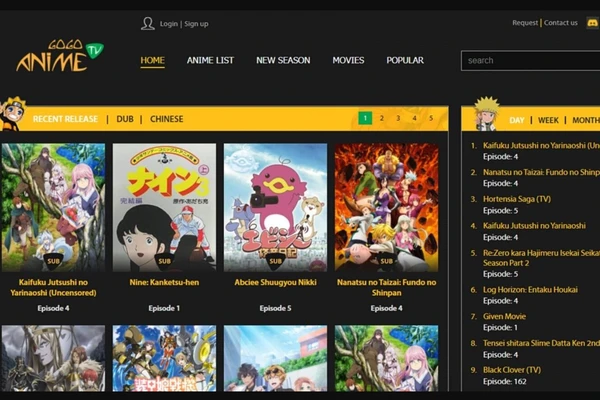
Task: Open the NEW SEASON menu
Action: coord(283,60)
